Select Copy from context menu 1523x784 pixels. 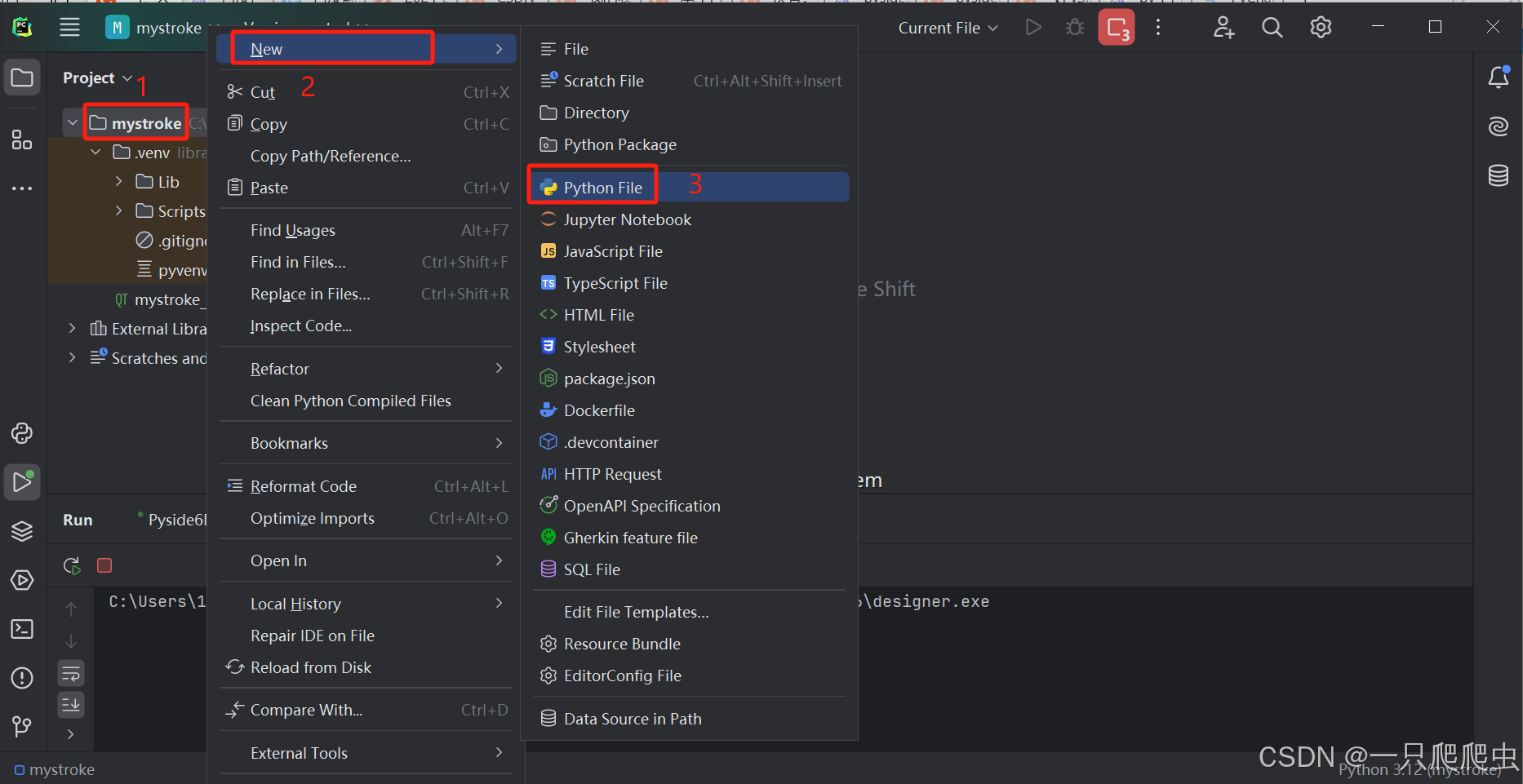(x=366, y=124)
